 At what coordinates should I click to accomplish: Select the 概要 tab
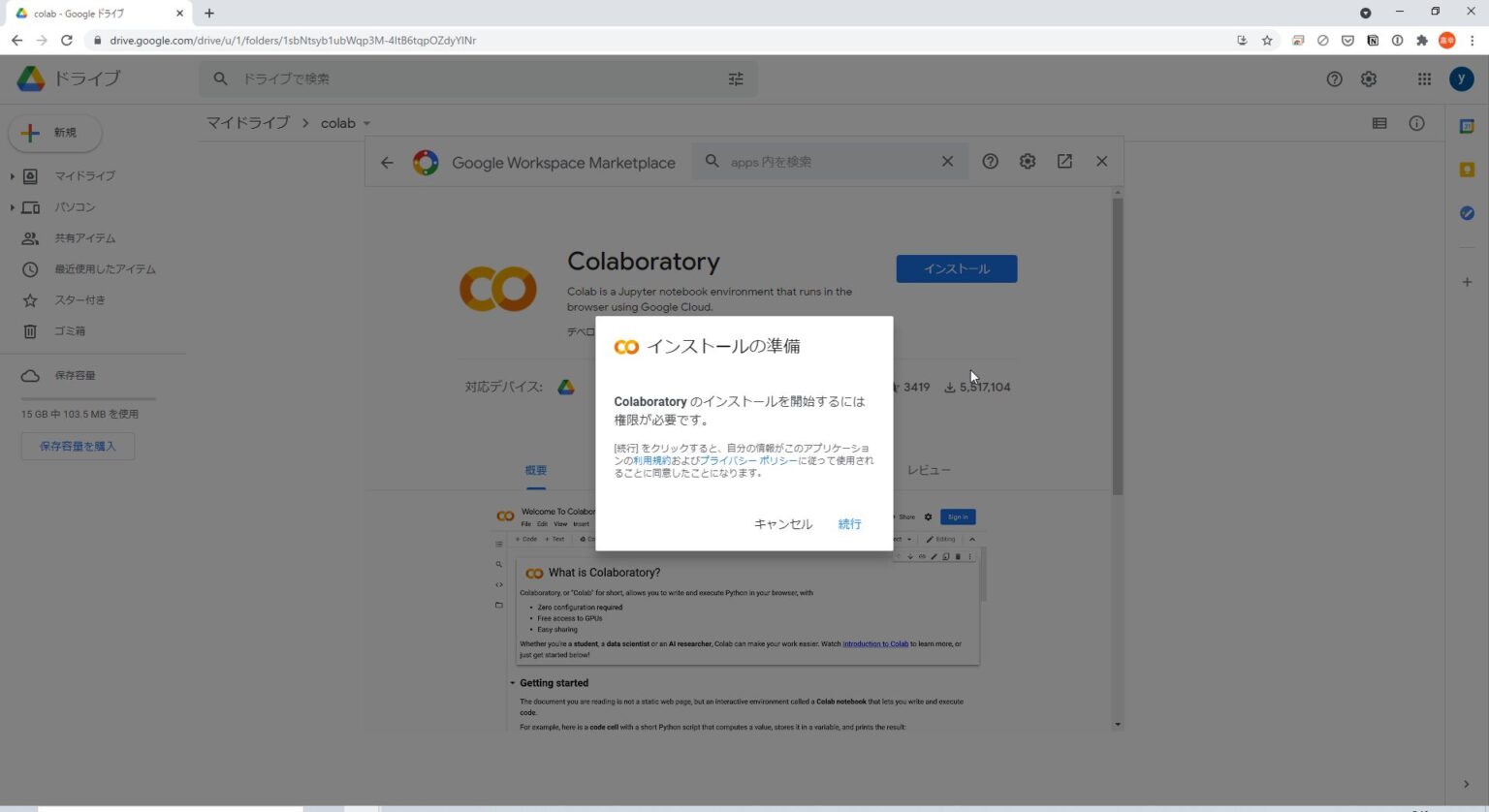coord(535,470)
